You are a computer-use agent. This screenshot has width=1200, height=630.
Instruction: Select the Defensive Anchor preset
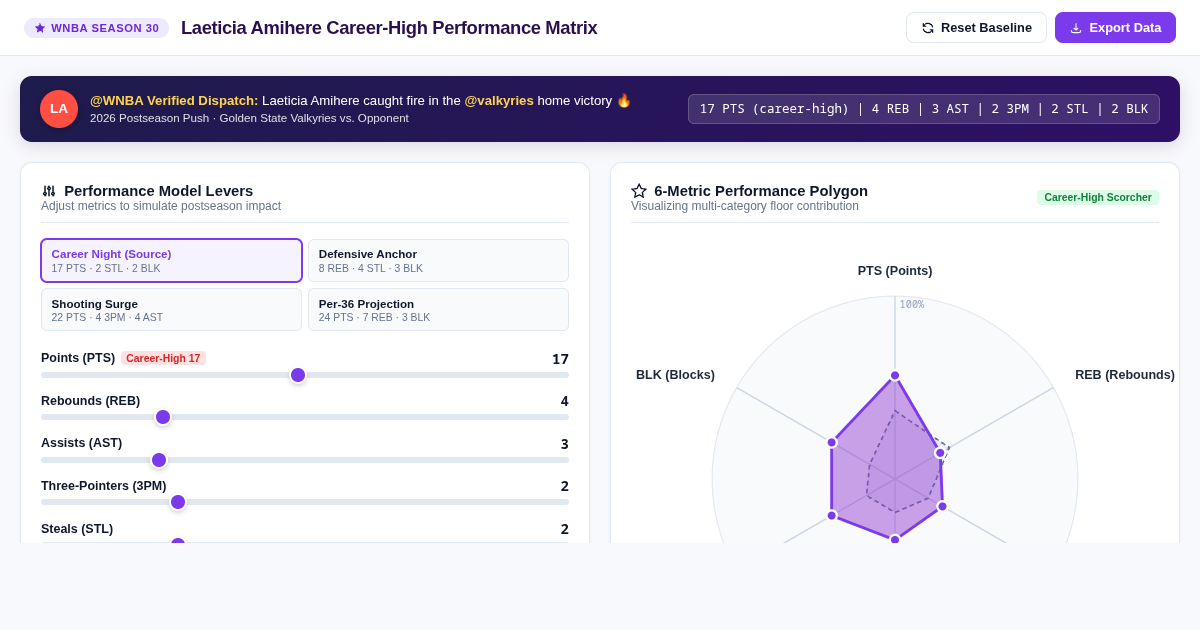(438, 260)
